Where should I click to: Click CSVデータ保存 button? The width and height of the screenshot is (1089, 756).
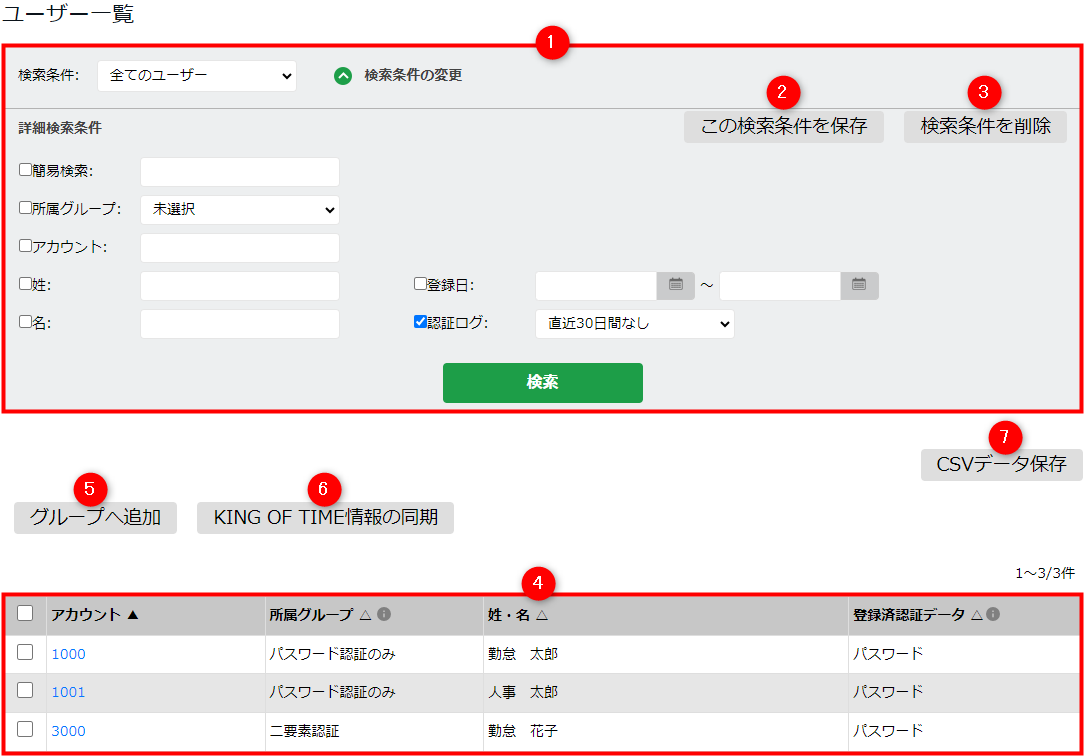pyautogui.click(x=1001, y=464)
